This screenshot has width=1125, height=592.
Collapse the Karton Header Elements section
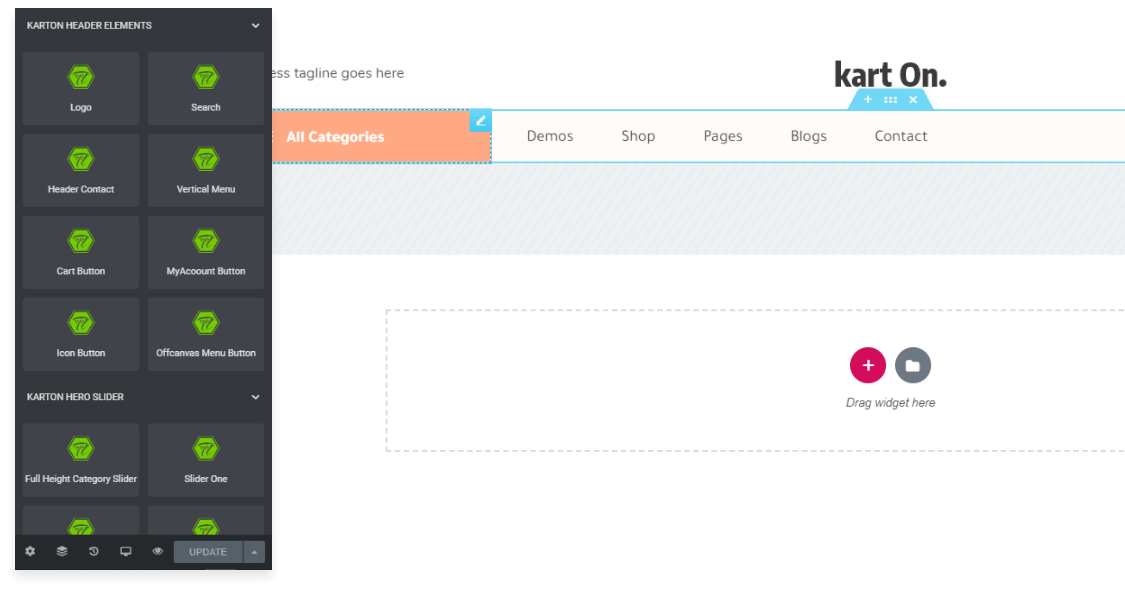coord(255,26)
